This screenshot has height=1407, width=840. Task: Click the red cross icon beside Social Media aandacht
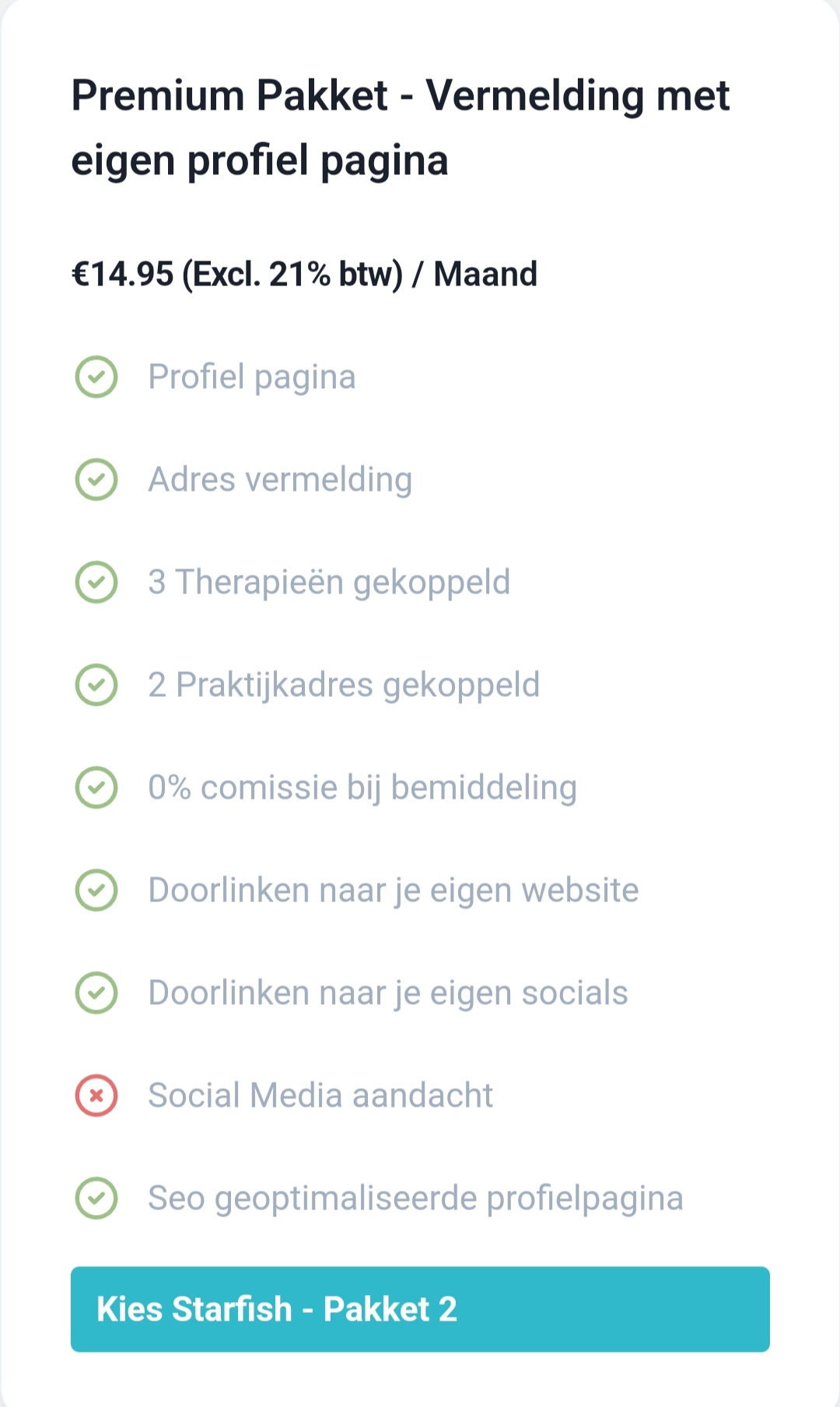click(x=96, y=1096)
